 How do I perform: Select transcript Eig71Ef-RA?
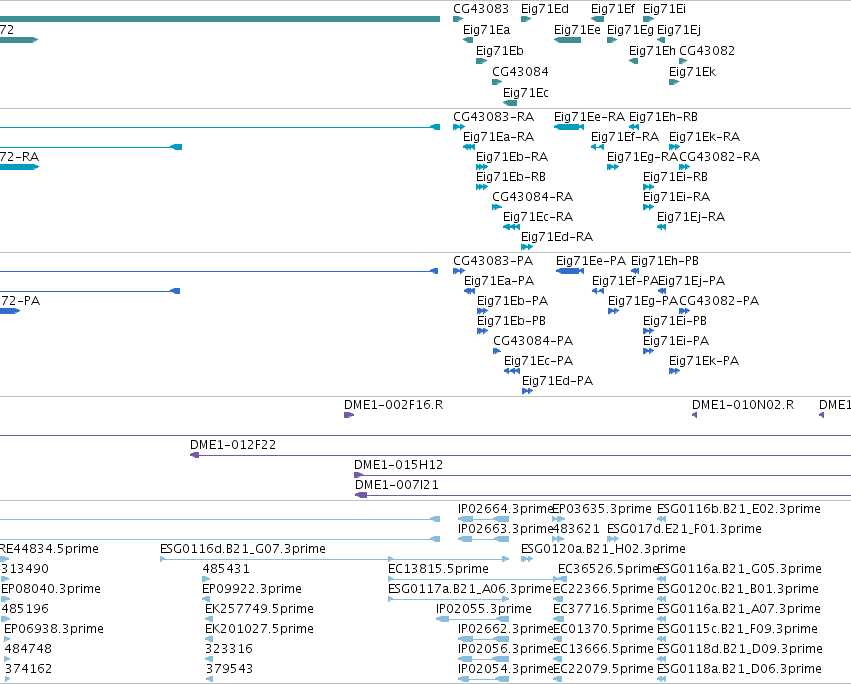624,137
